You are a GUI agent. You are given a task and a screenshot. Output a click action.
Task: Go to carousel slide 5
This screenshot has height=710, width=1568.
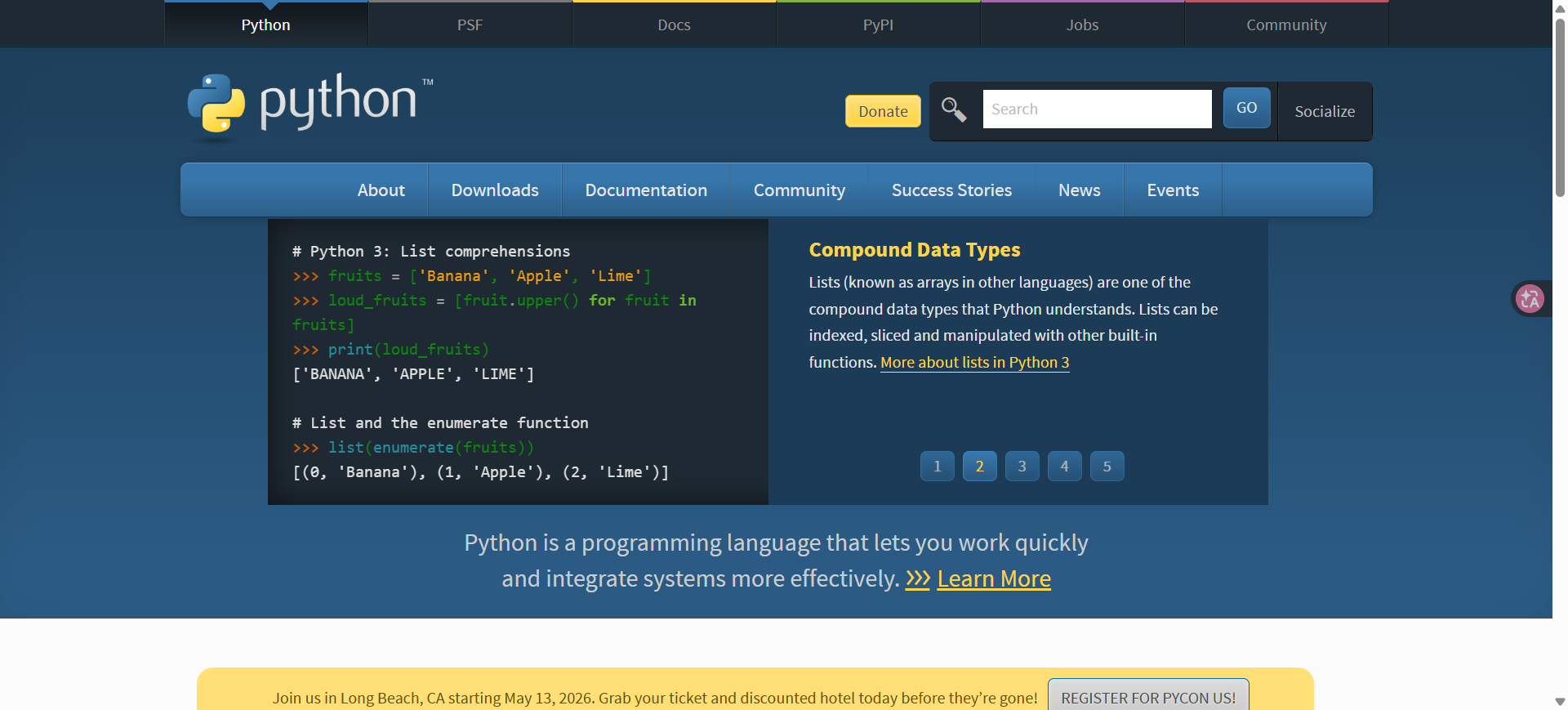pyautogui.click(x=1107, y=466)
